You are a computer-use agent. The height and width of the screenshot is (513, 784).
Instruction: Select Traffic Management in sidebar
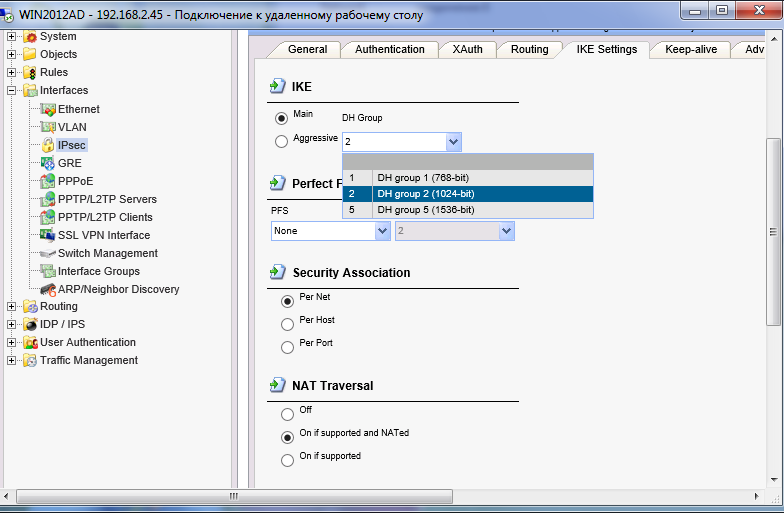pos(89,360)
